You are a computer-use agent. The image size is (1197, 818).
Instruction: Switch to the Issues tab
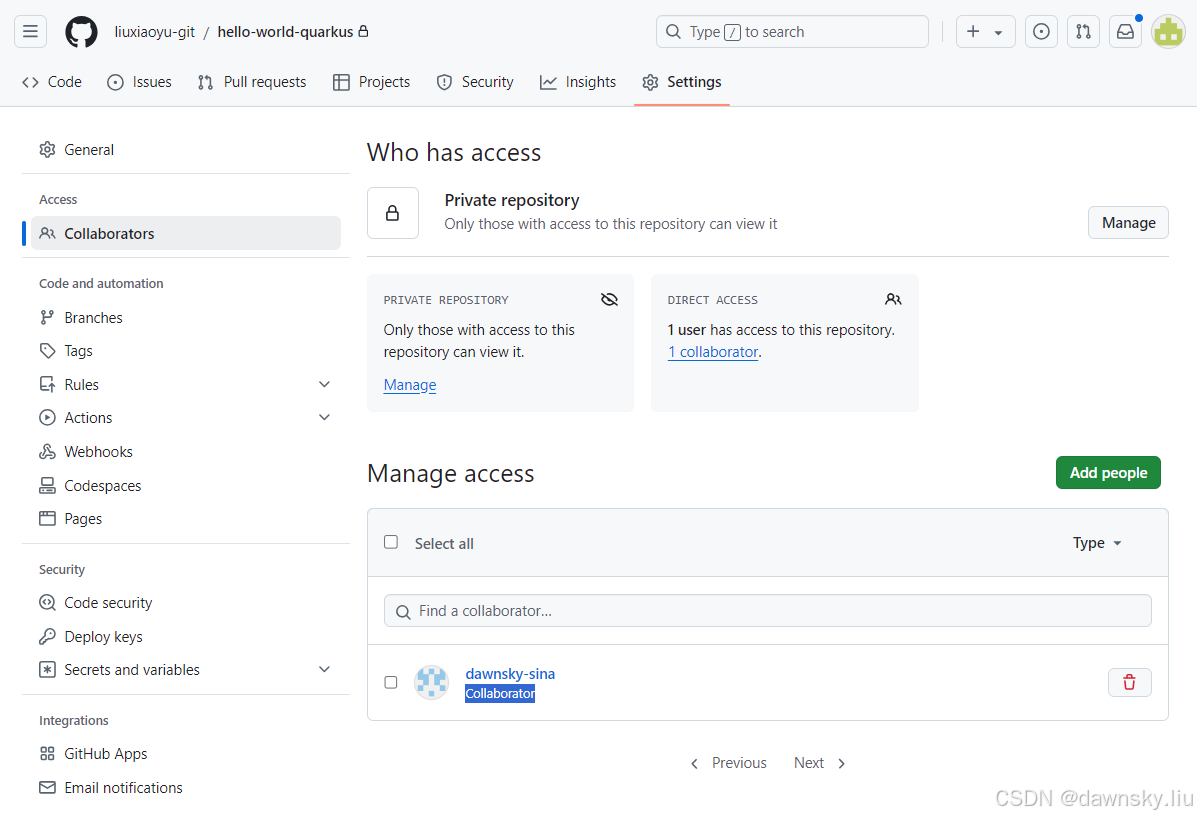(139, 82)
